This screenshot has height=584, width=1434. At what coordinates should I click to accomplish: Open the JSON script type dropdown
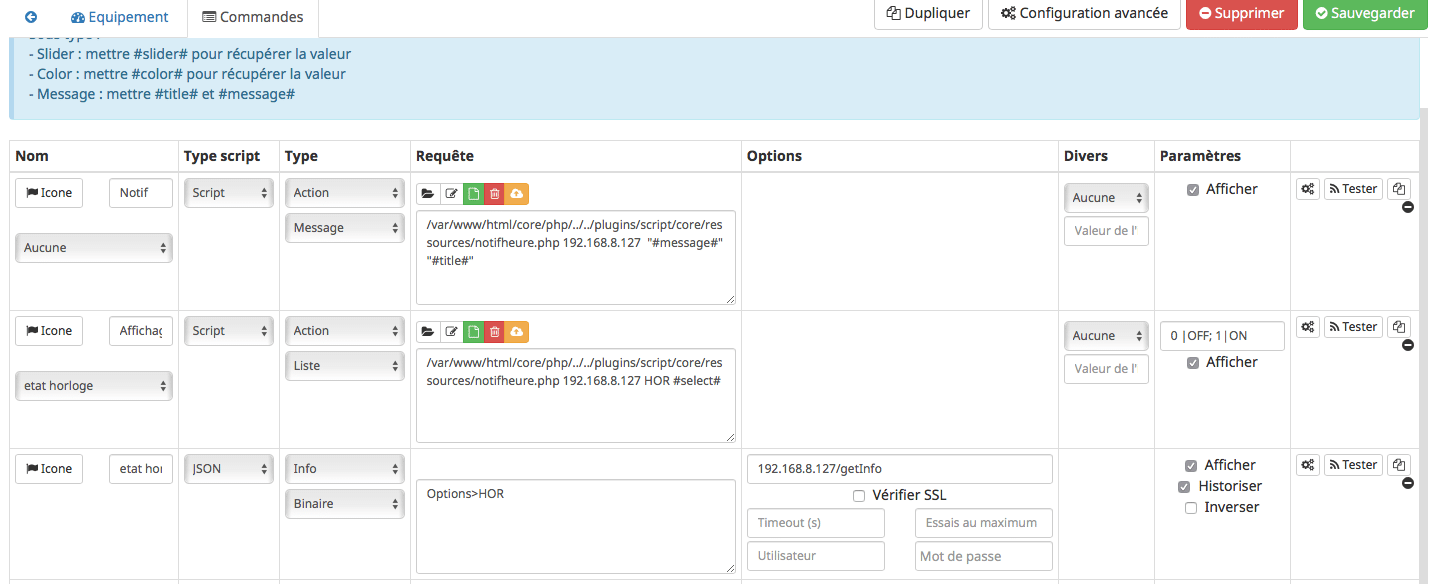click(228, 469)
